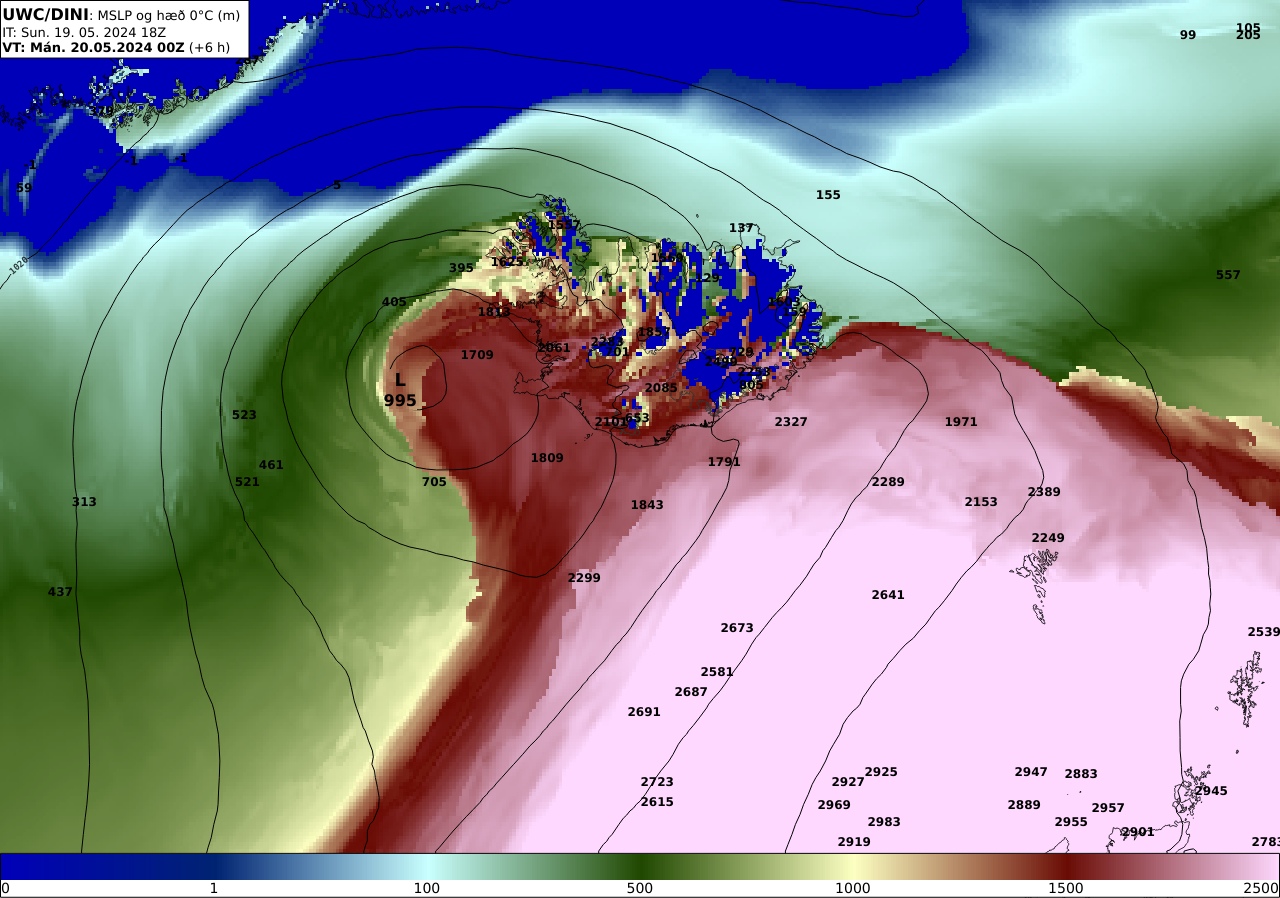1280x898 pixels.
Task: Click the 2289 height value
Action: pos(888,482)
